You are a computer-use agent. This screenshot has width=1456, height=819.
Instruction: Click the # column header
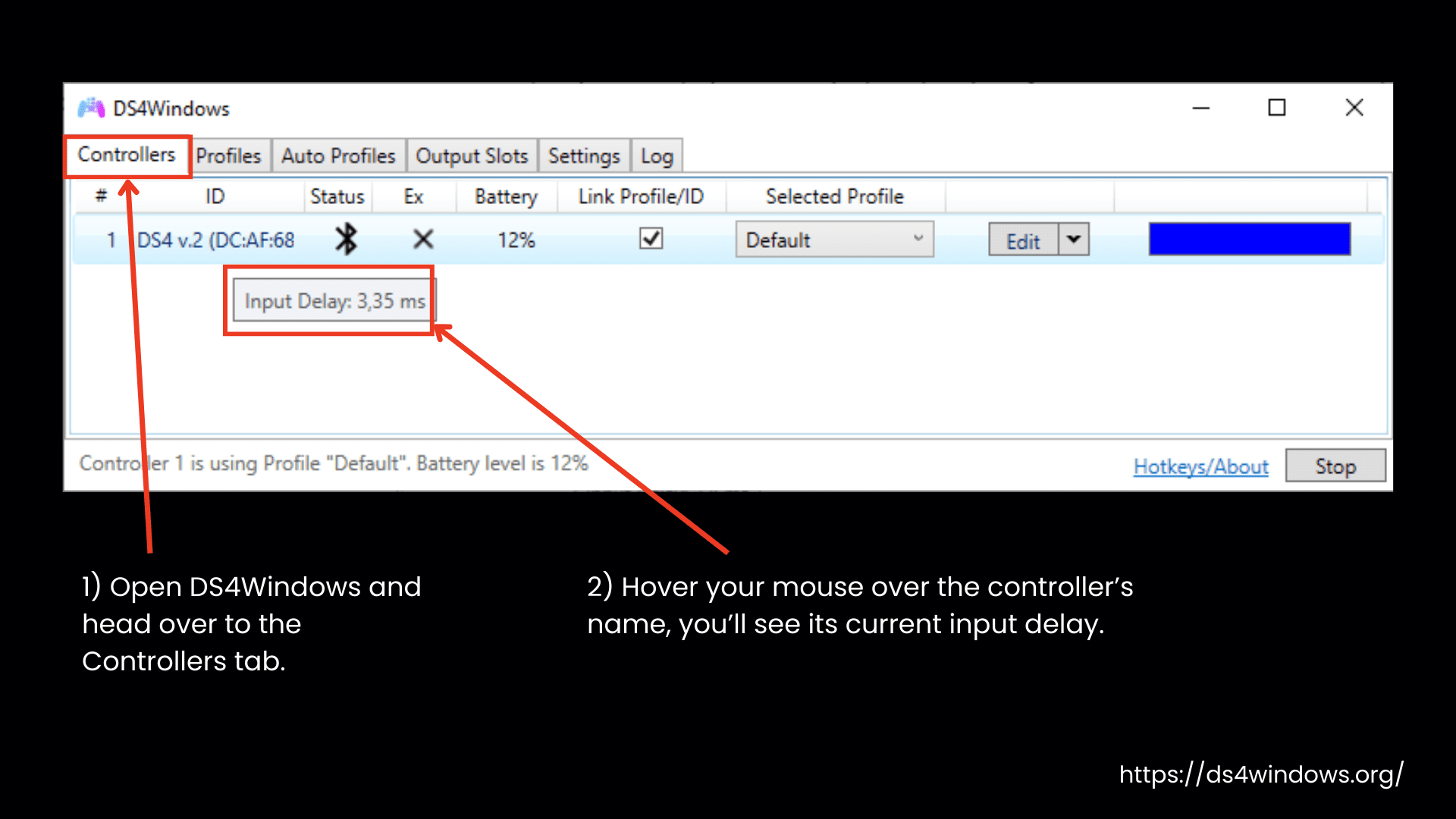tap(101, 196)
